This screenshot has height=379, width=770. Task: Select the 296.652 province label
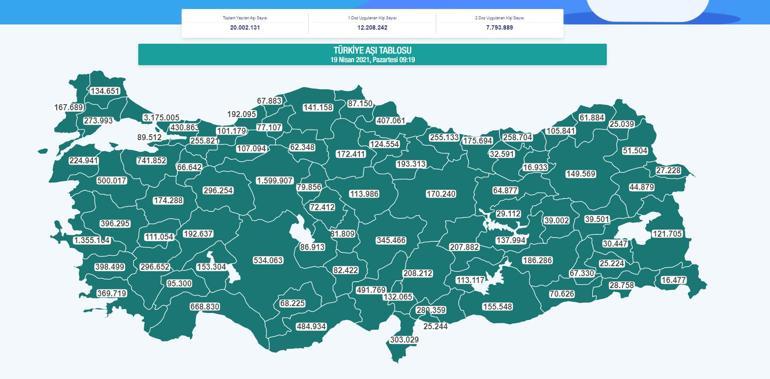155,267
